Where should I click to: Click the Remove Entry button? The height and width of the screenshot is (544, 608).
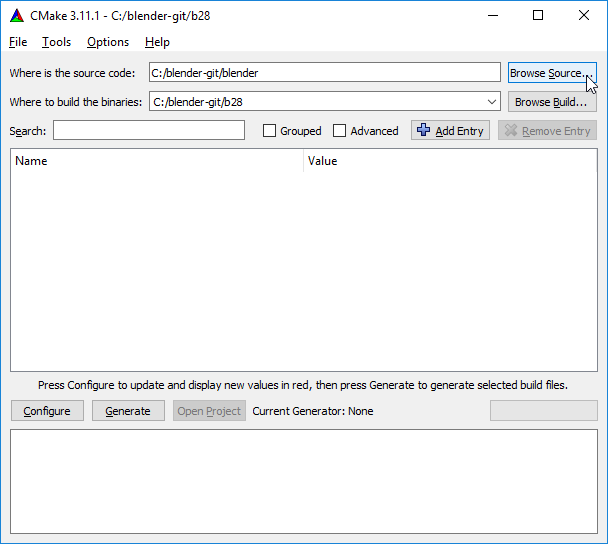point(547,131)
